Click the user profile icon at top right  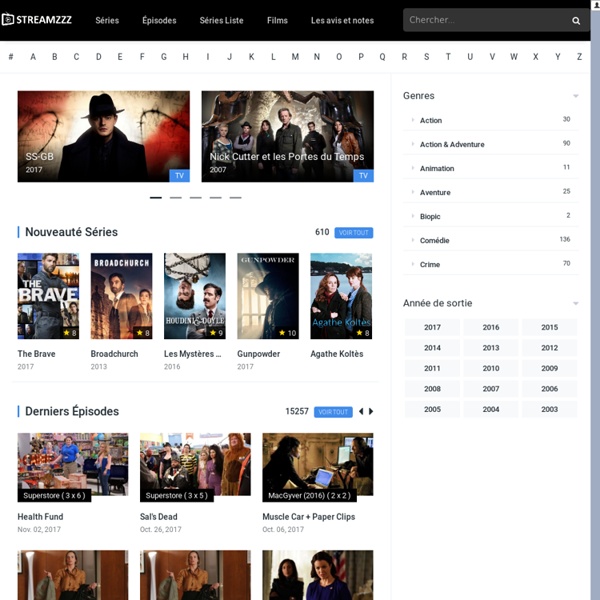[x=596, y=5]
